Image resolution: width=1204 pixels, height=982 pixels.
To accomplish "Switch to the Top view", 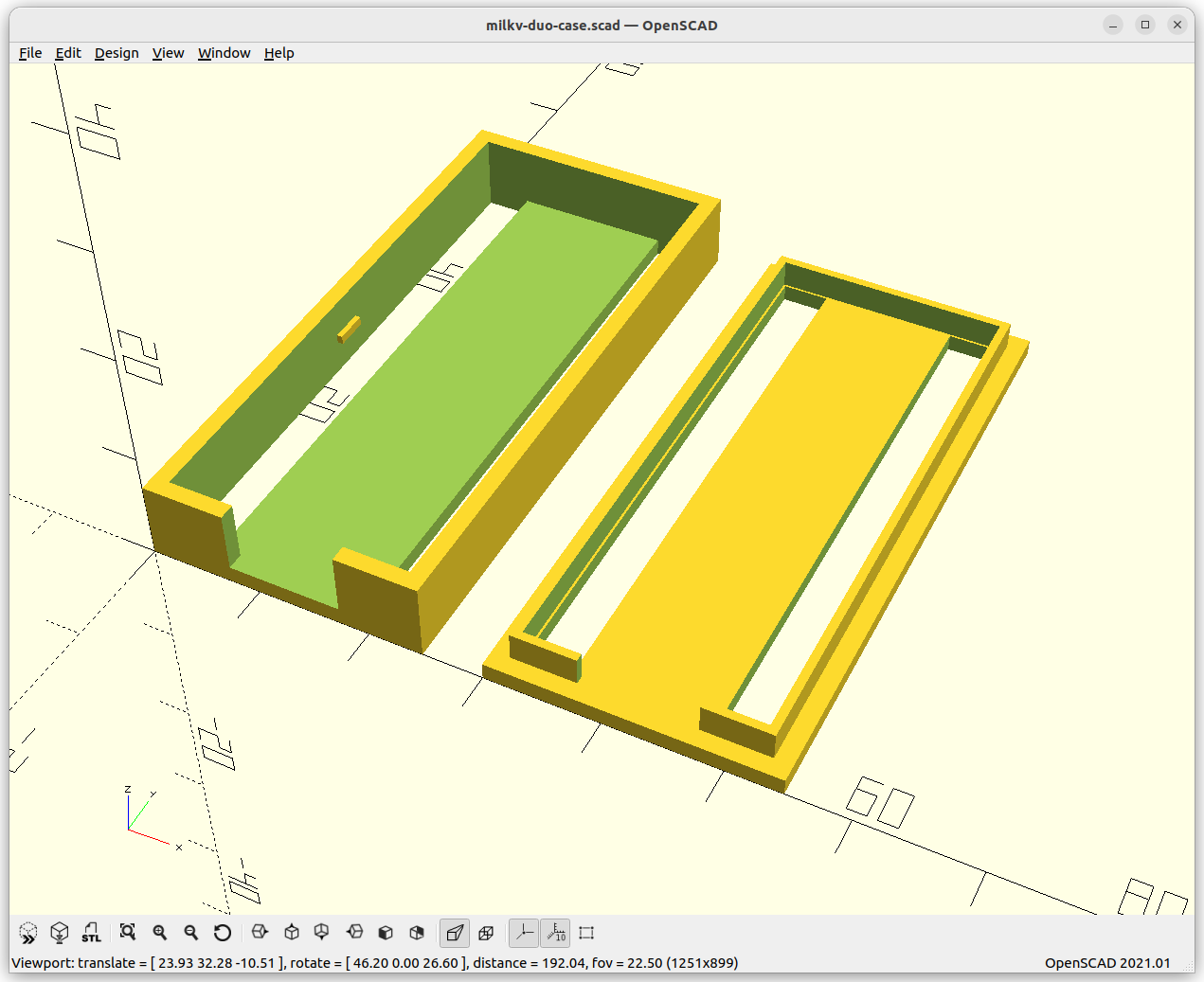I will [x=291, y=933].
